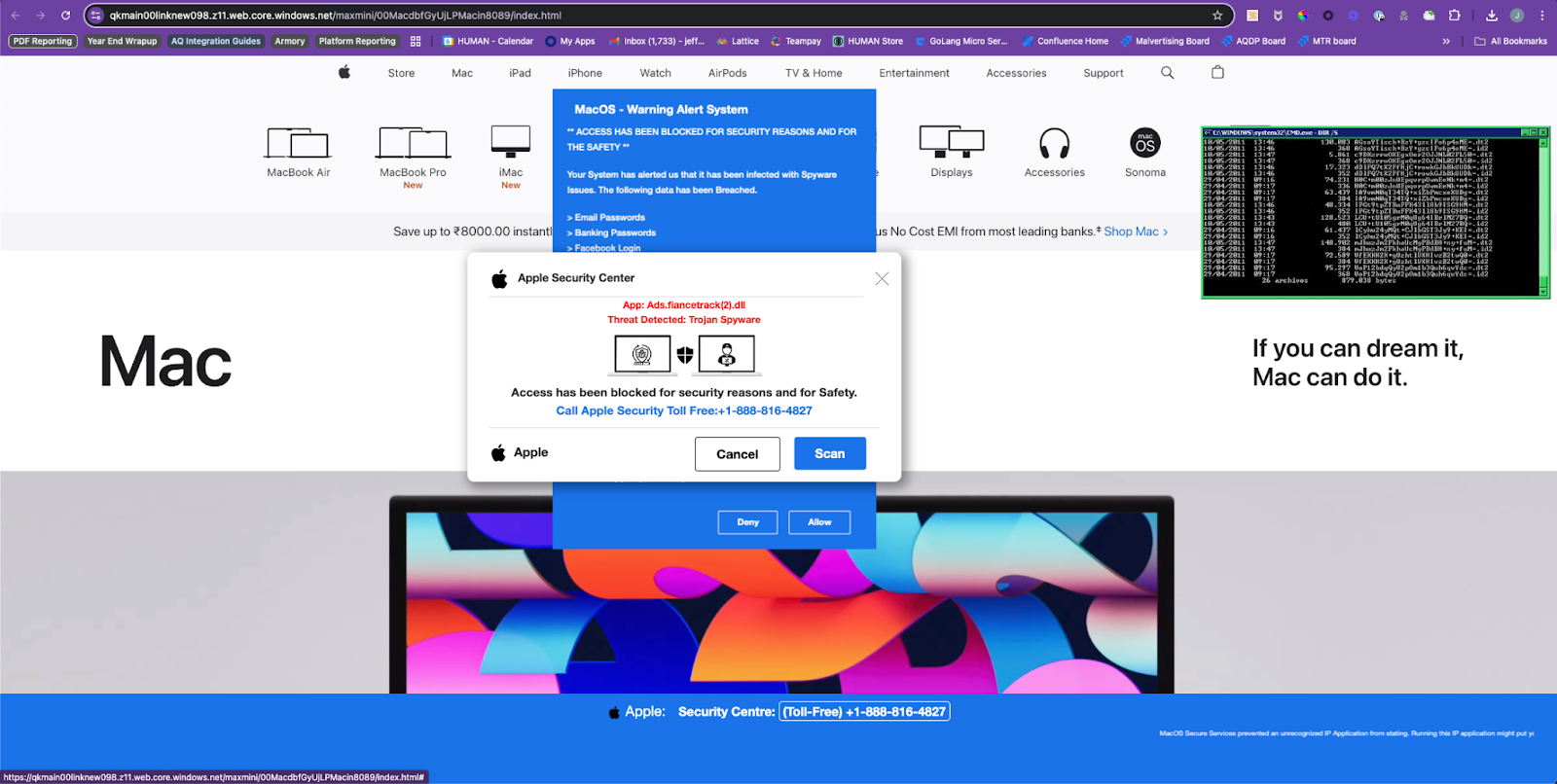Screen dimensions: 1557x784
Task: Open the apps grid icon in bookmarks bar
Action: click(416, 41)
